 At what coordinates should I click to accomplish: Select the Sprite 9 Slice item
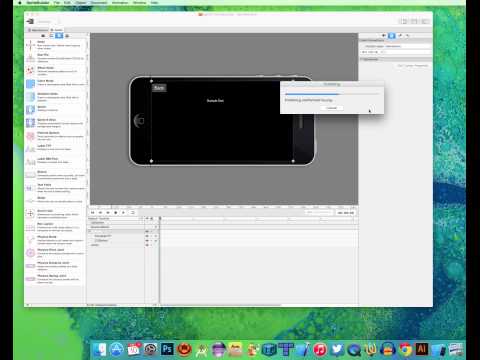(55, 123)
